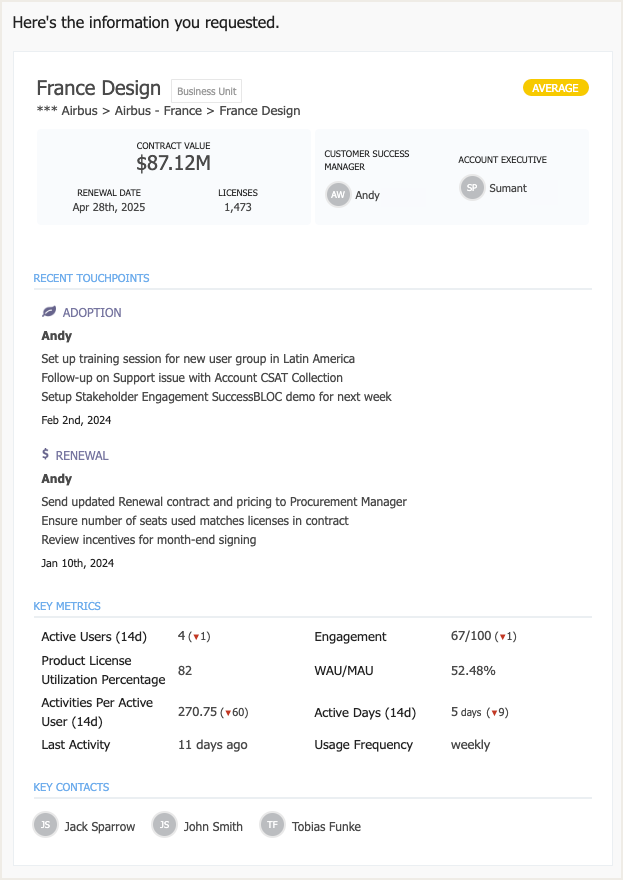This screenshot has height=880, width=623.
Task: Click Sumant's SP avatar icon
Action: tap(472, 188)
